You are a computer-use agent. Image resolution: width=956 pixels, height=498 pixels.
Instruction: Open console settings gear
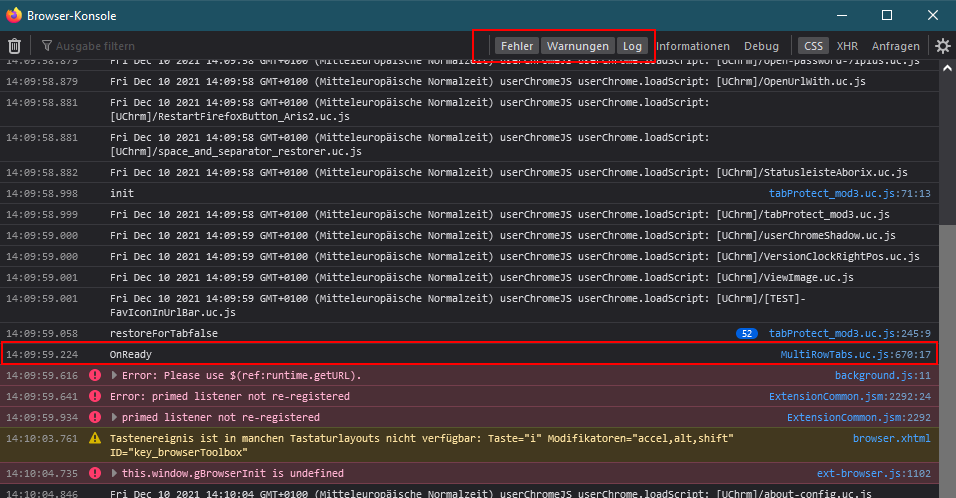click(943, 46)
